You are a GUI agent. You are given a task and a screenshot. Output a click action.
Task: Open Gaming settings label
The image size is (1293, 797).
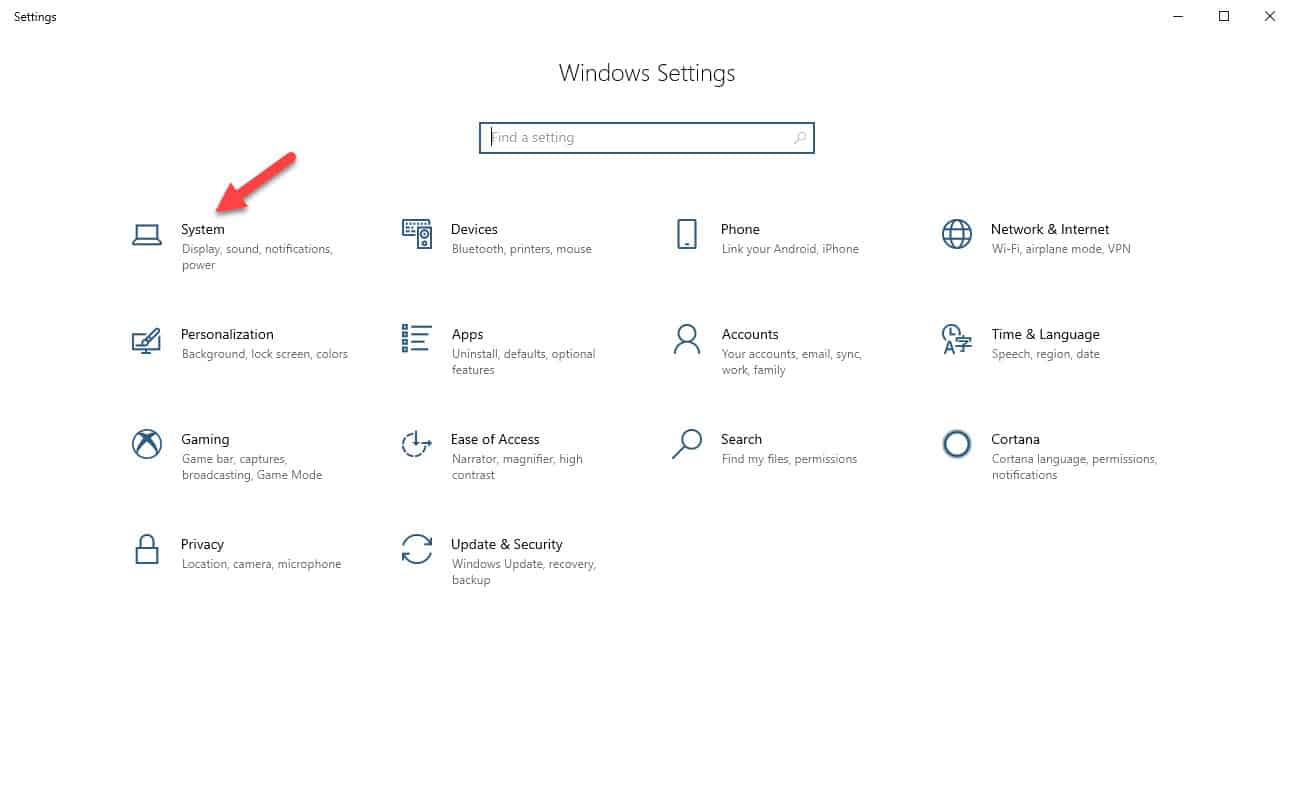(205, 439)
